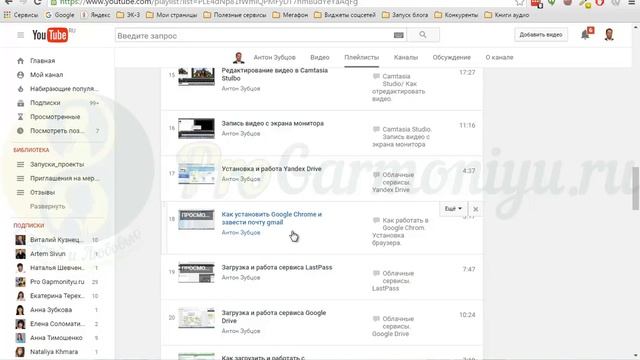Click the page vertical scrollbar thumb
Viewport: 640px width, 360px height.
click(636, 188)
